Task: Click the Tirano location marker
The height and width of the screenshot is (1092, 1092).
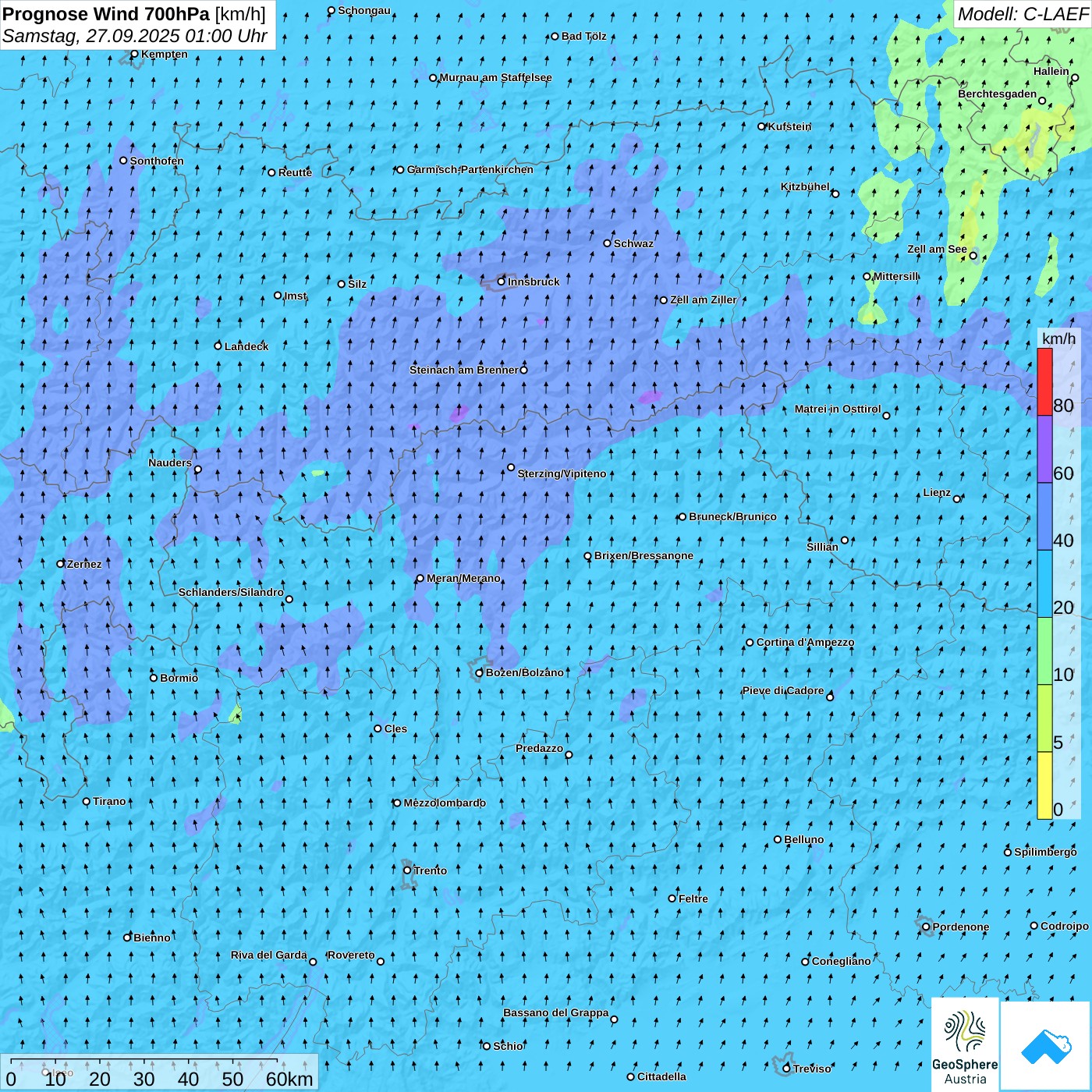Action: pyautogui.click(x=87, y=801)
